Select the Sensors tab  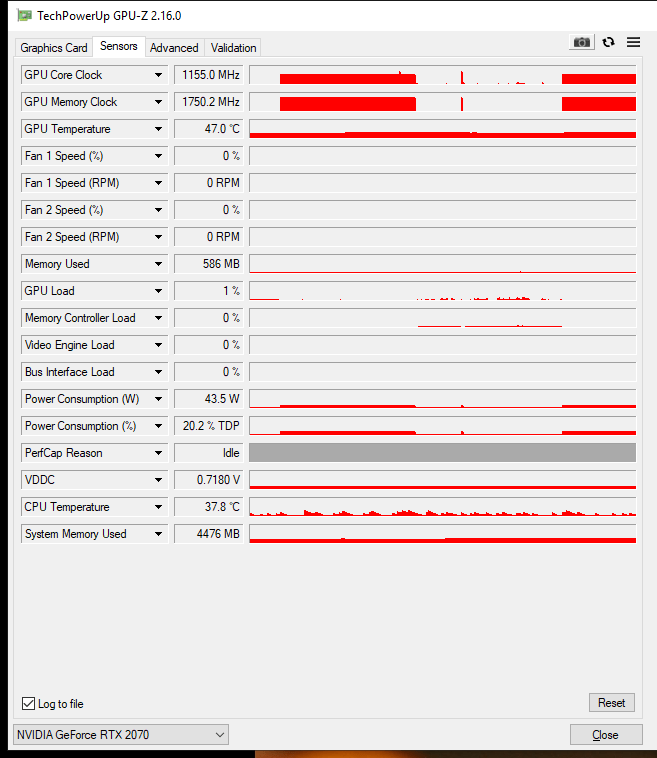click(x=118, y=46)
